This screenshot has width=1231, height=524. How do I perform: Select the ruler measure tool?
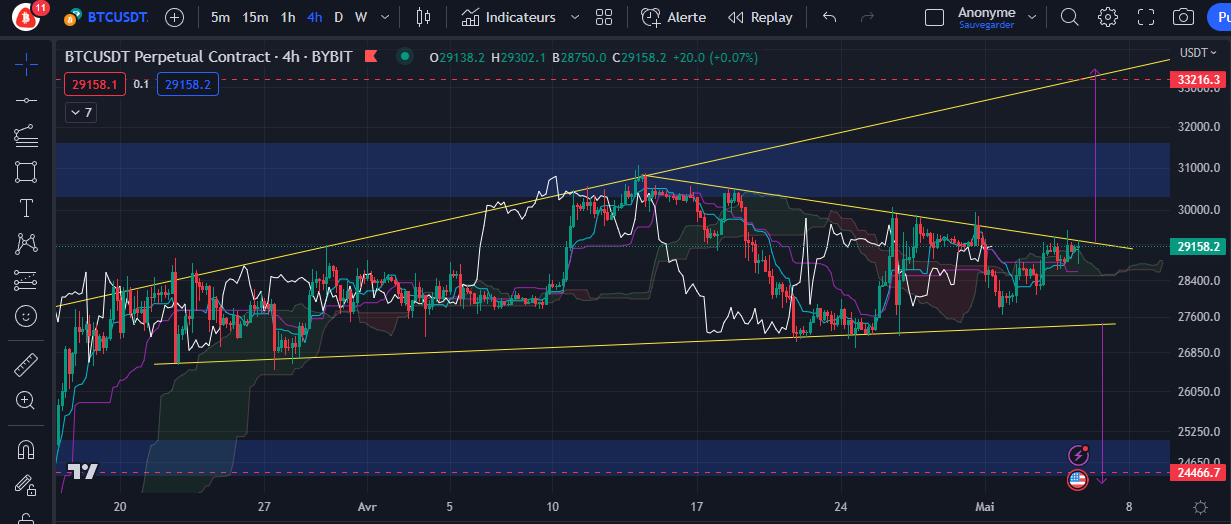[x=27, y=364]
